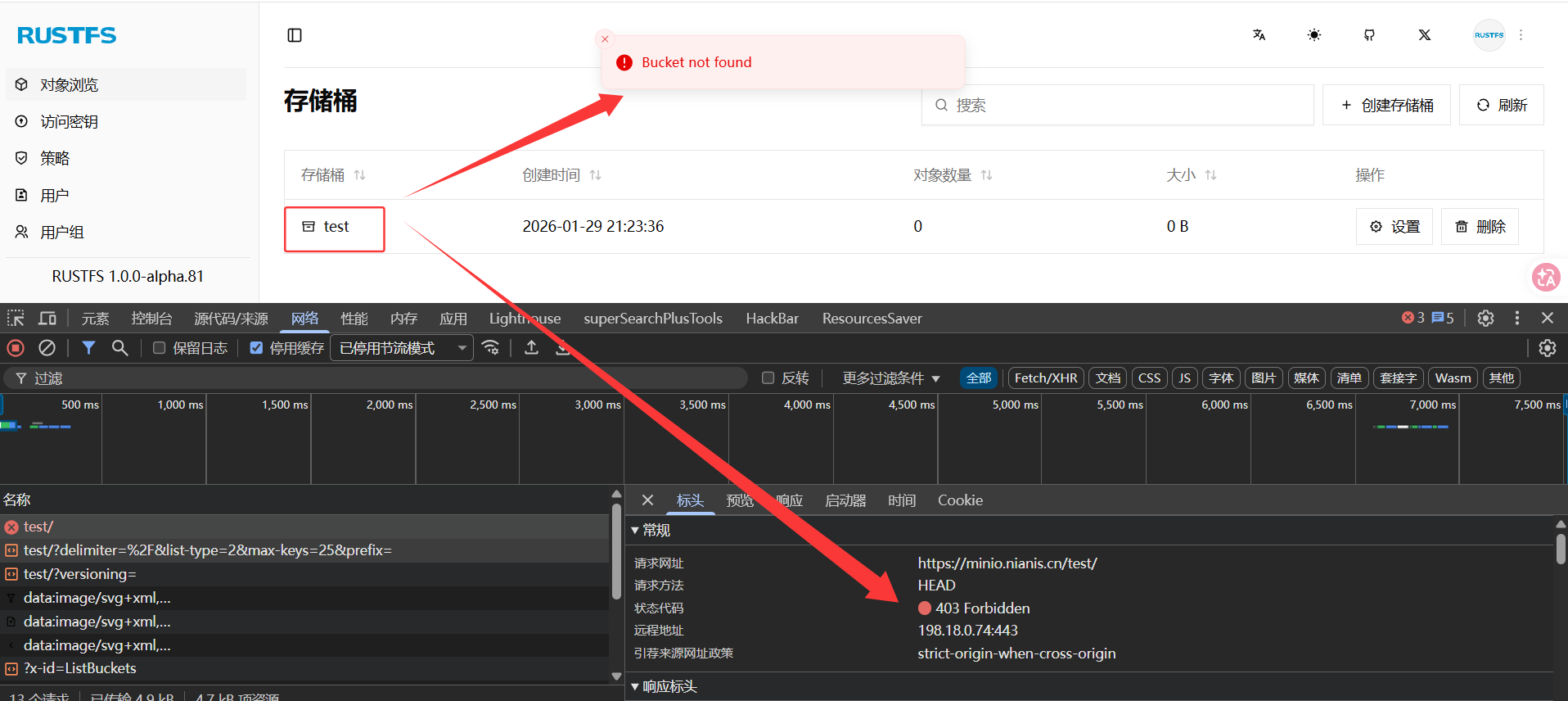Open the 已停用节流模式 throttling dropdown
Image resolution: width=1568 pixels, height=701 pixels.
click(402, 348)
